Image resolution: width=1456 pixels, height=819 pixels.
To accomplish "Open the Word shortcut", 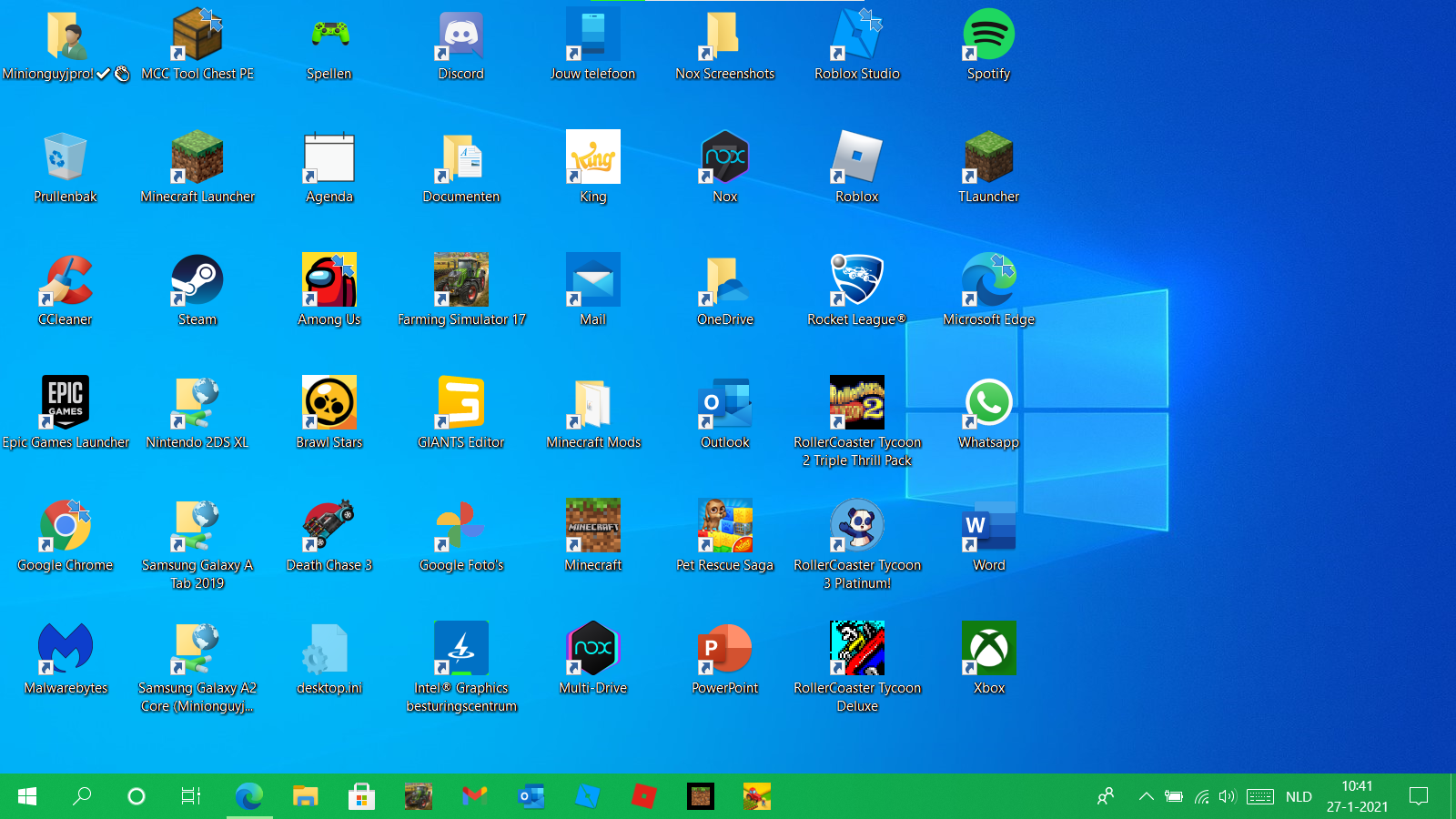I will pos(988,537).
